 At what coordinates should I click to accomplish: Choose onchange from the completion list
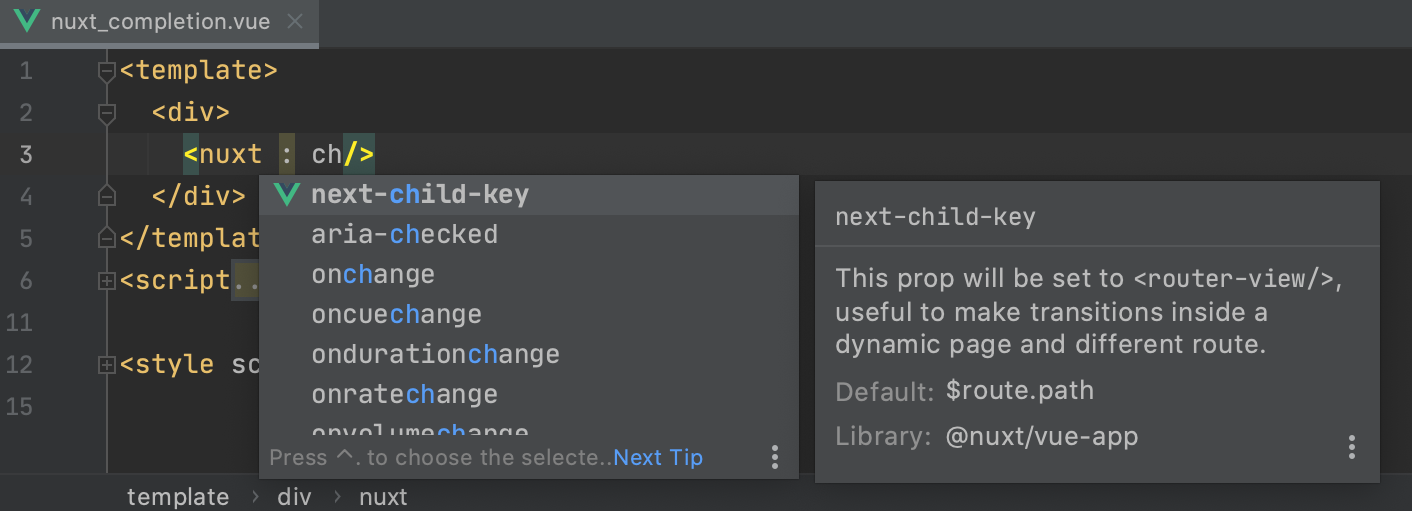(373, 274)
